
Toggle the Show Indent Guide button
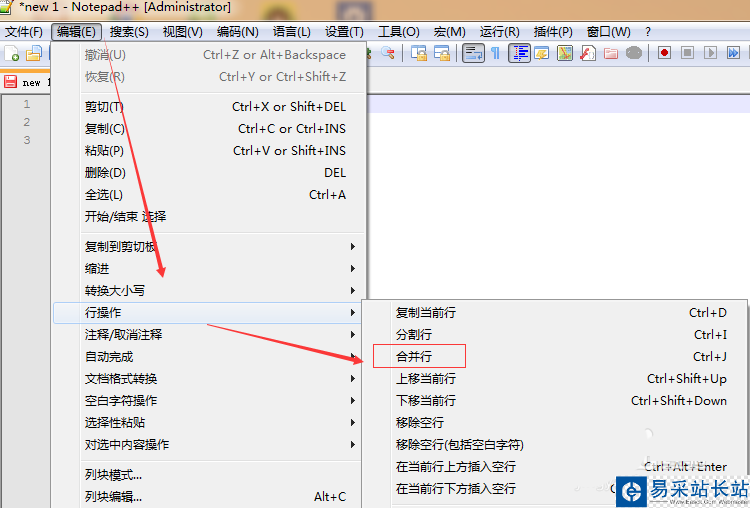coord(519,53)
